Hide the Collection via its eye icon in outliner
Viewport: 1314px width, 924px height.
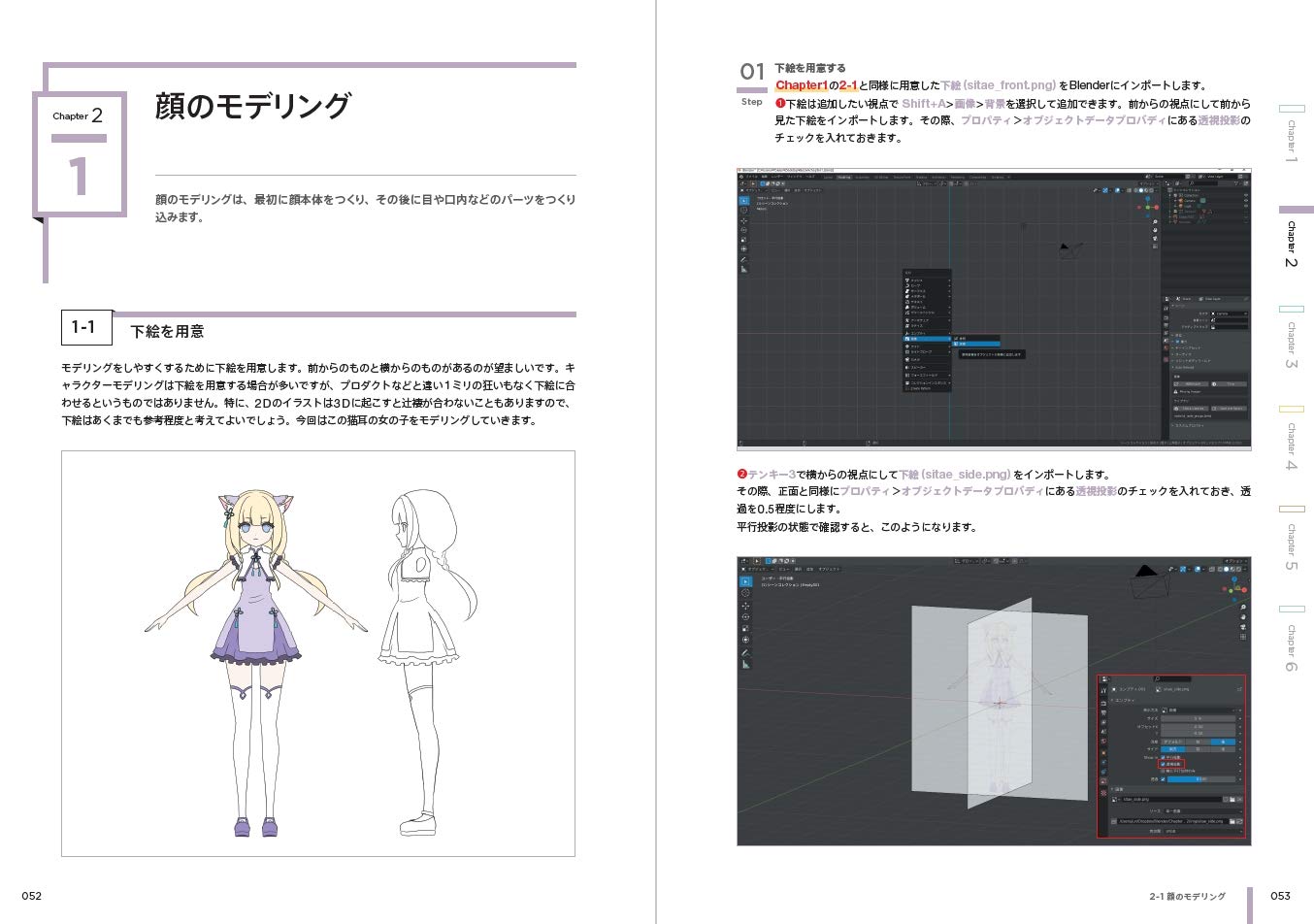point(1246,195)
